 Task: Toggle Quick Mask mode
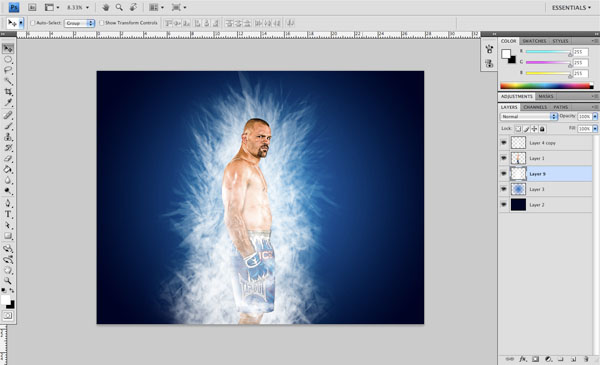pyautogui.click(x=8, y=316)
